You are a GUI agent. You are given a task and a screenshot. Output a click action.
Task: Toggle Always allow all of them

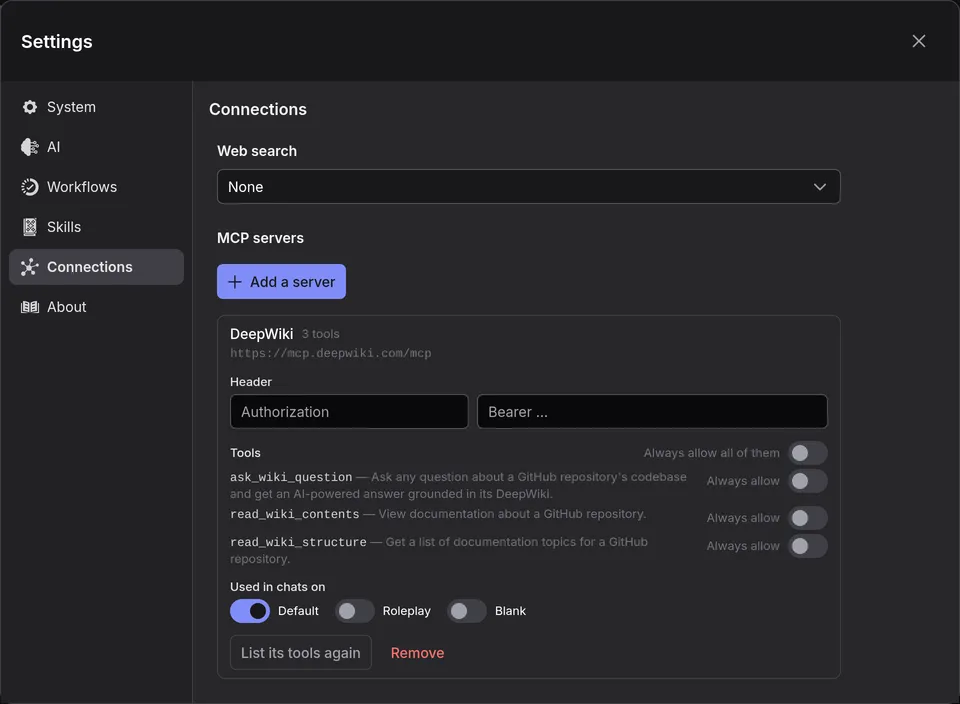(808, 453)
